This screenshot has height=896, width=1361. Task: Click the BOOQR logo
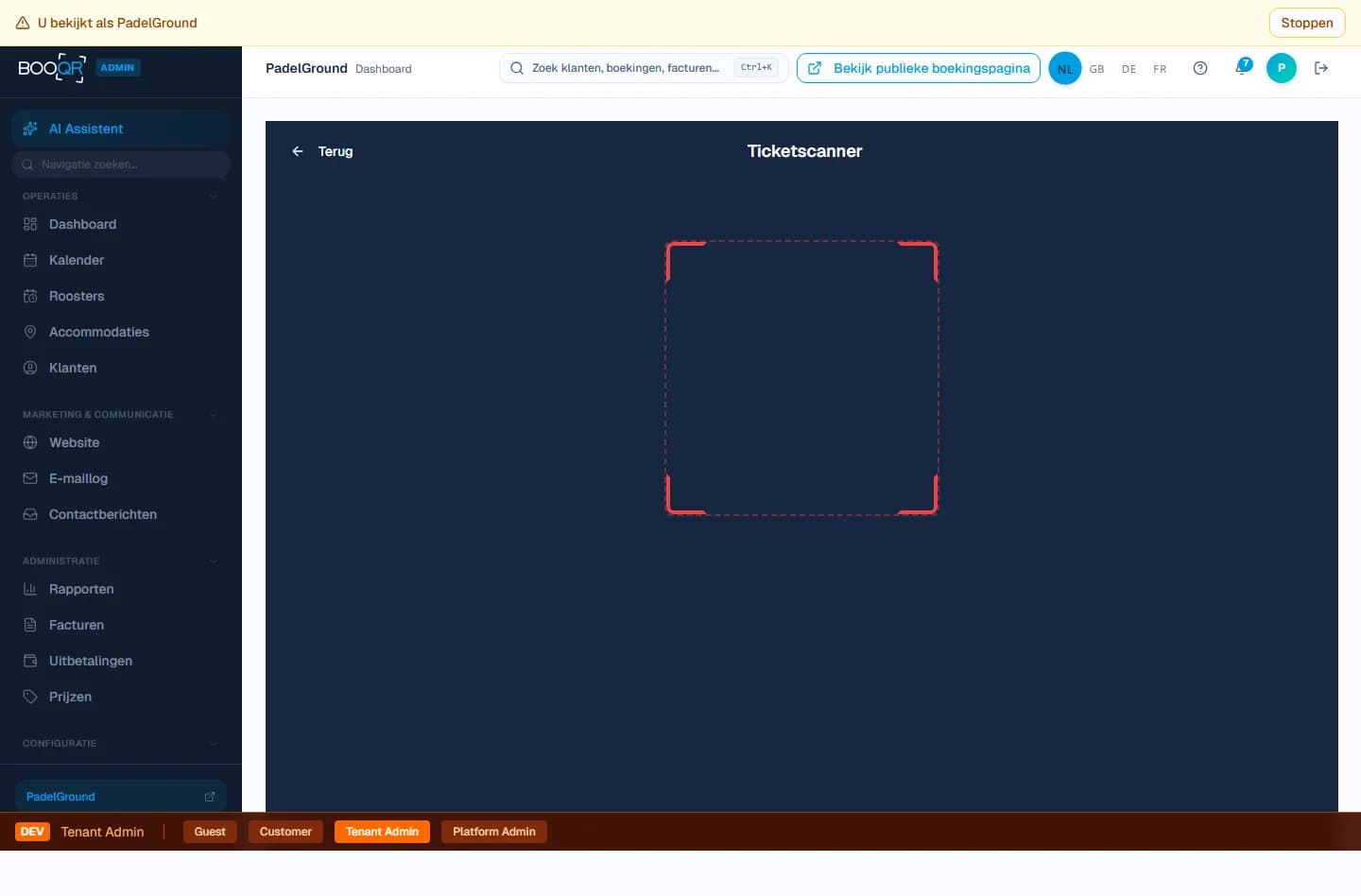pos(51,68)
